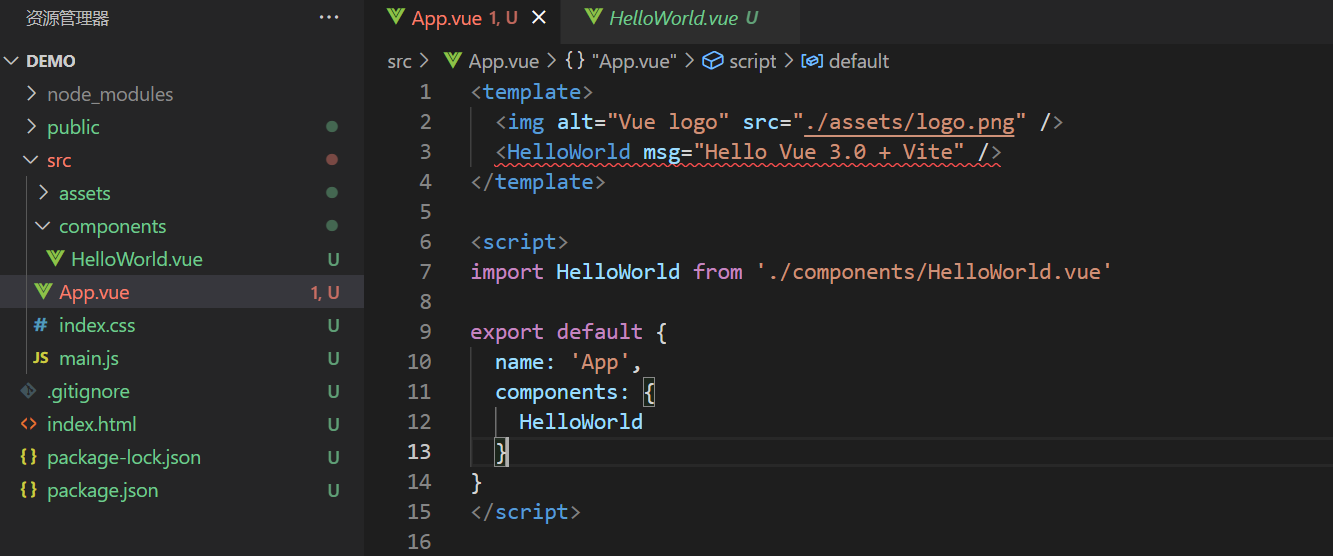This screenshot has height=556, width=1333.
Task: Click line number 13 in the gutter
Action: point(419,452)
